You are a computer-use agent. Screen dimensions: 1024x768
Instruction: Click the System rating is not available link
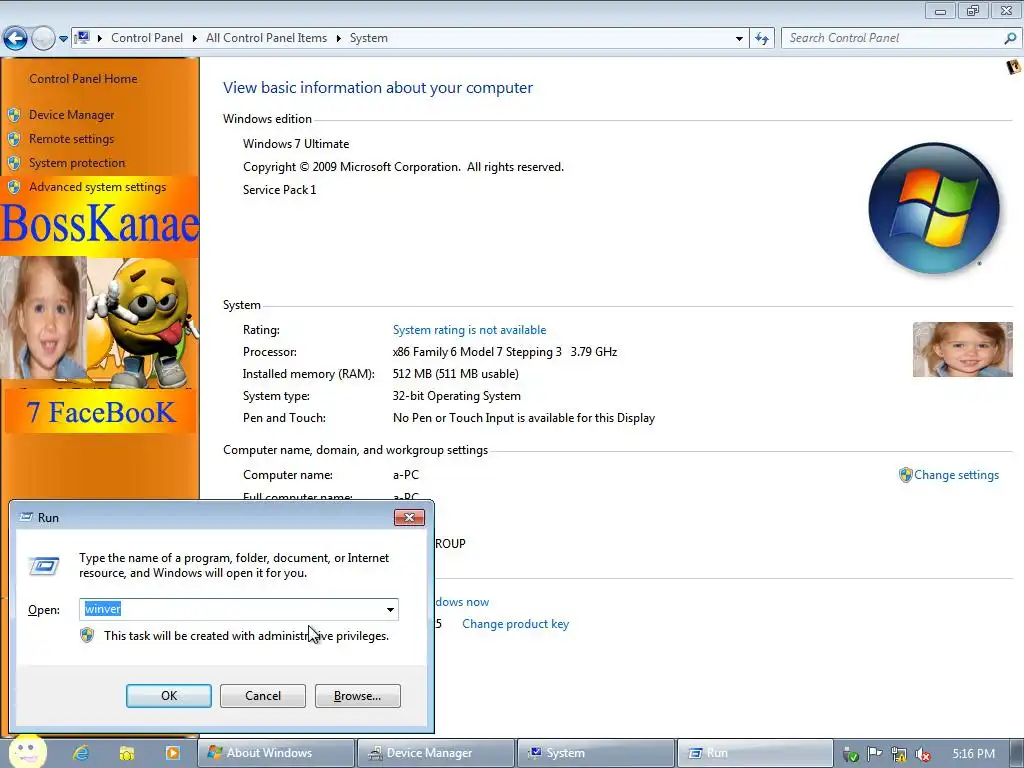click(x=470, y=330)
